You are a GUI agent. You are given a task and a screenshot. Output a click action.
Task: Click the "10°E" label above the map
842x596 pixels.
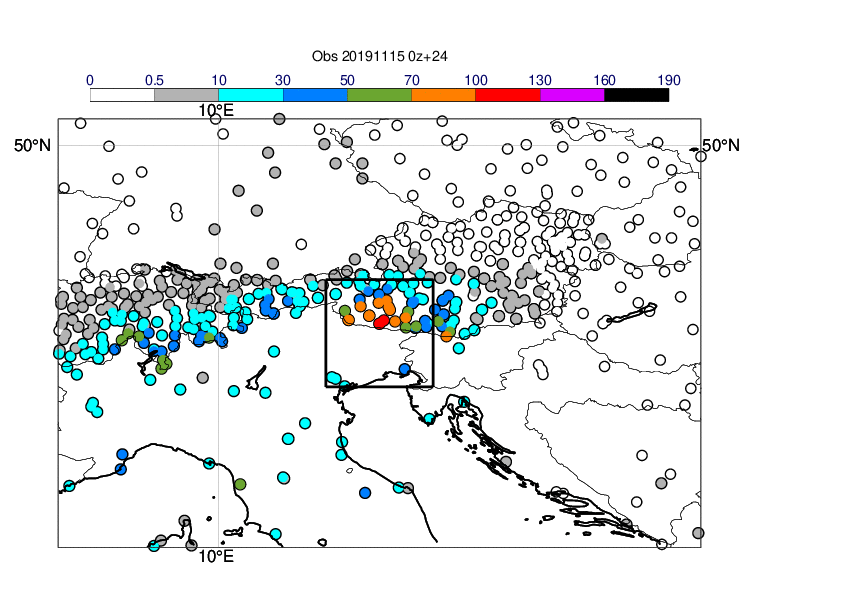coord(216,111)
